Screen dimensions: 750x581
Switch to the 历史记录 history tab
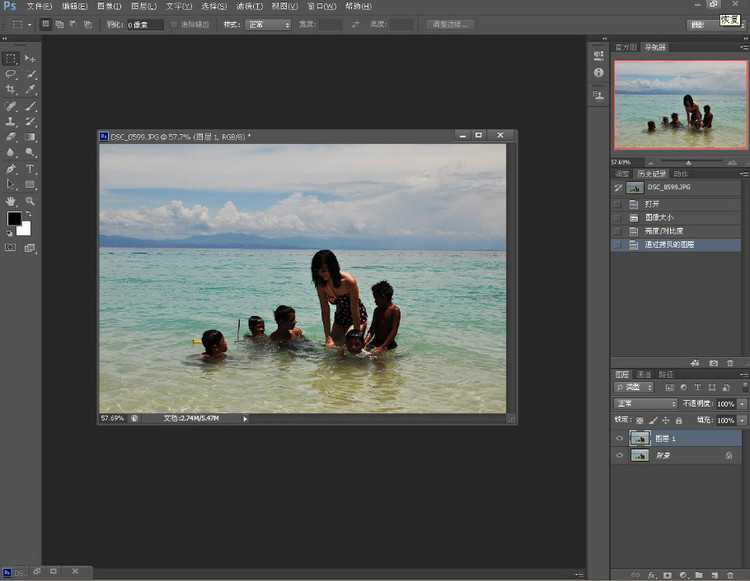click(x=650, y=174)
